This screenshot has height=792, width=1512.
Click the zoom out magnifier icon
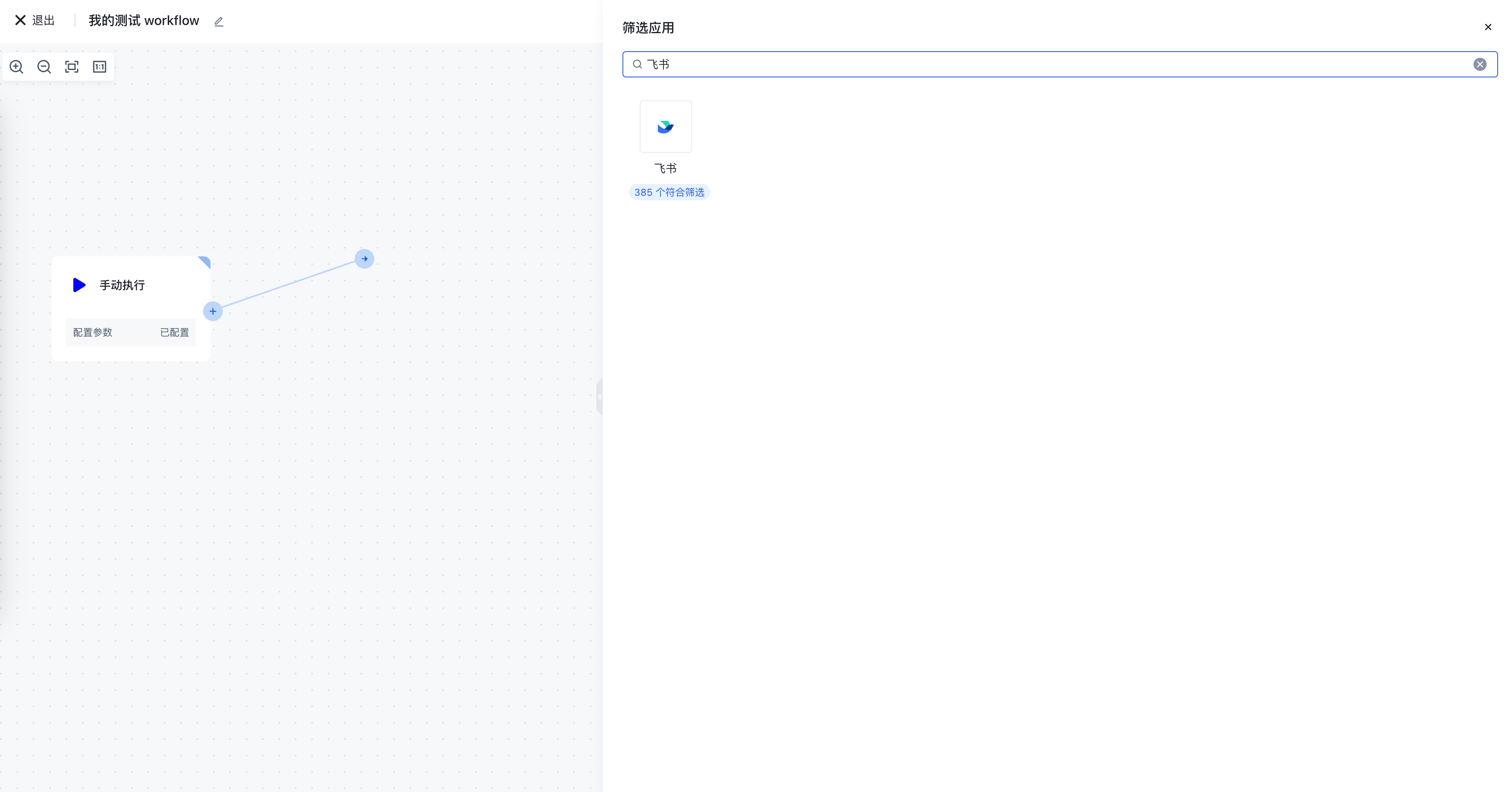click(x=44, y=67)
